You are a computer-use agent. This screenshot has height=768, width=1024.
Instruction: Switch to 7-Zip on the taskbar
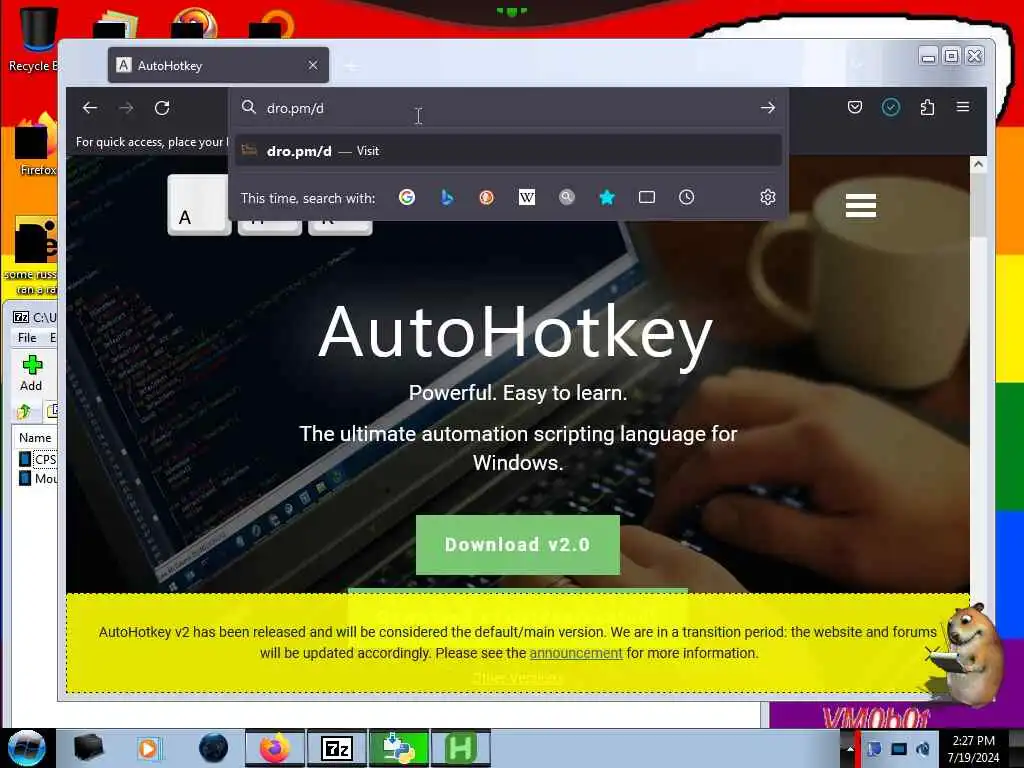pyautogui.click(x=337, y=748)
